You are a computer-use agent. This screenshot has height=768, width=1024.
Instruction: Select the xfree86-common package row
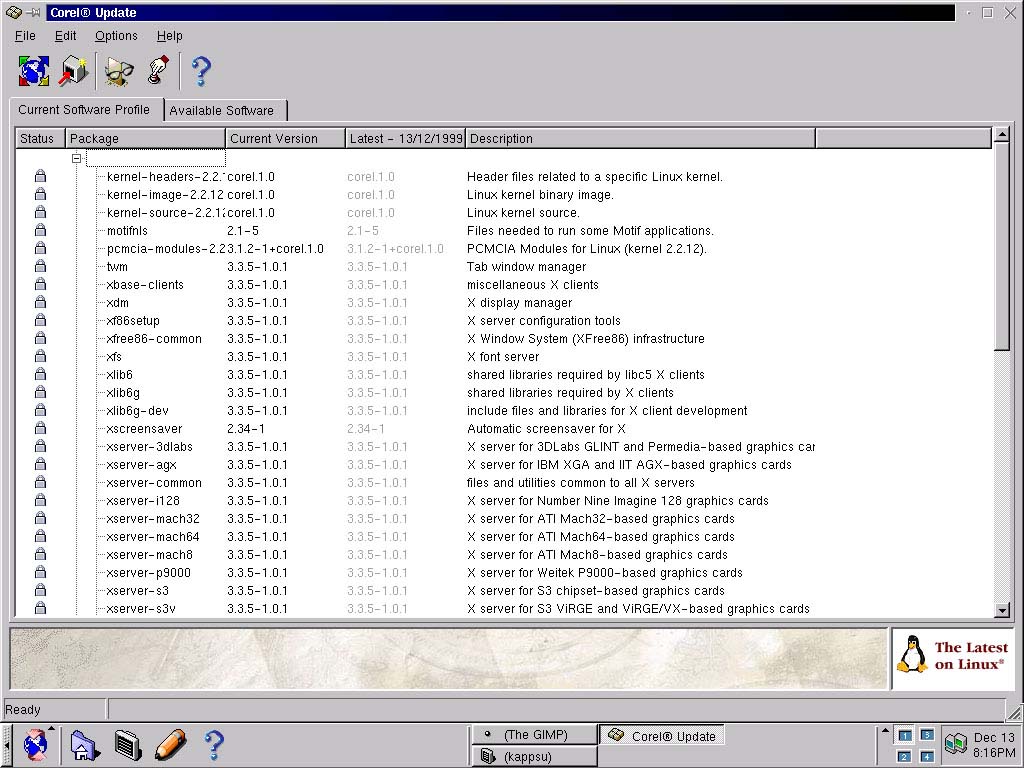coord(154,339)
